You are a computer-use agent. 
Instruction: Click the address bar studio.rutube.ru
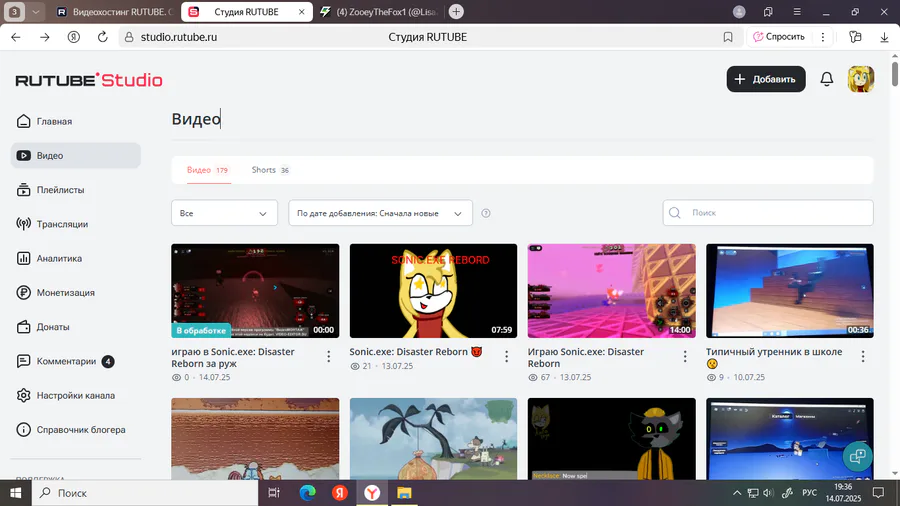point(179,37)
